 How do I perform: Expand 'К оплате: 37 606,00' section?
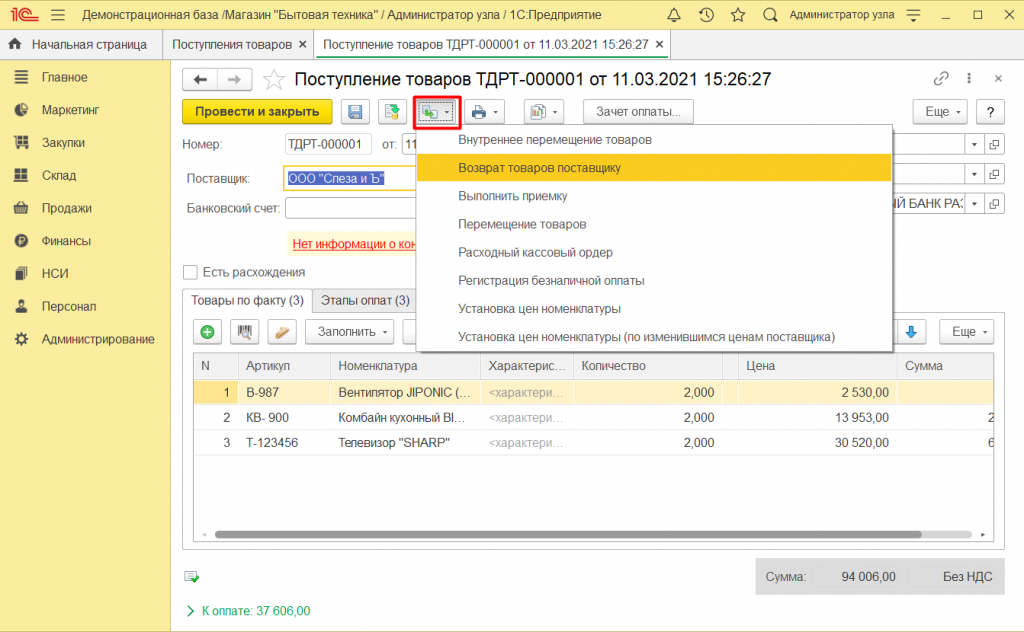[191, 610]
